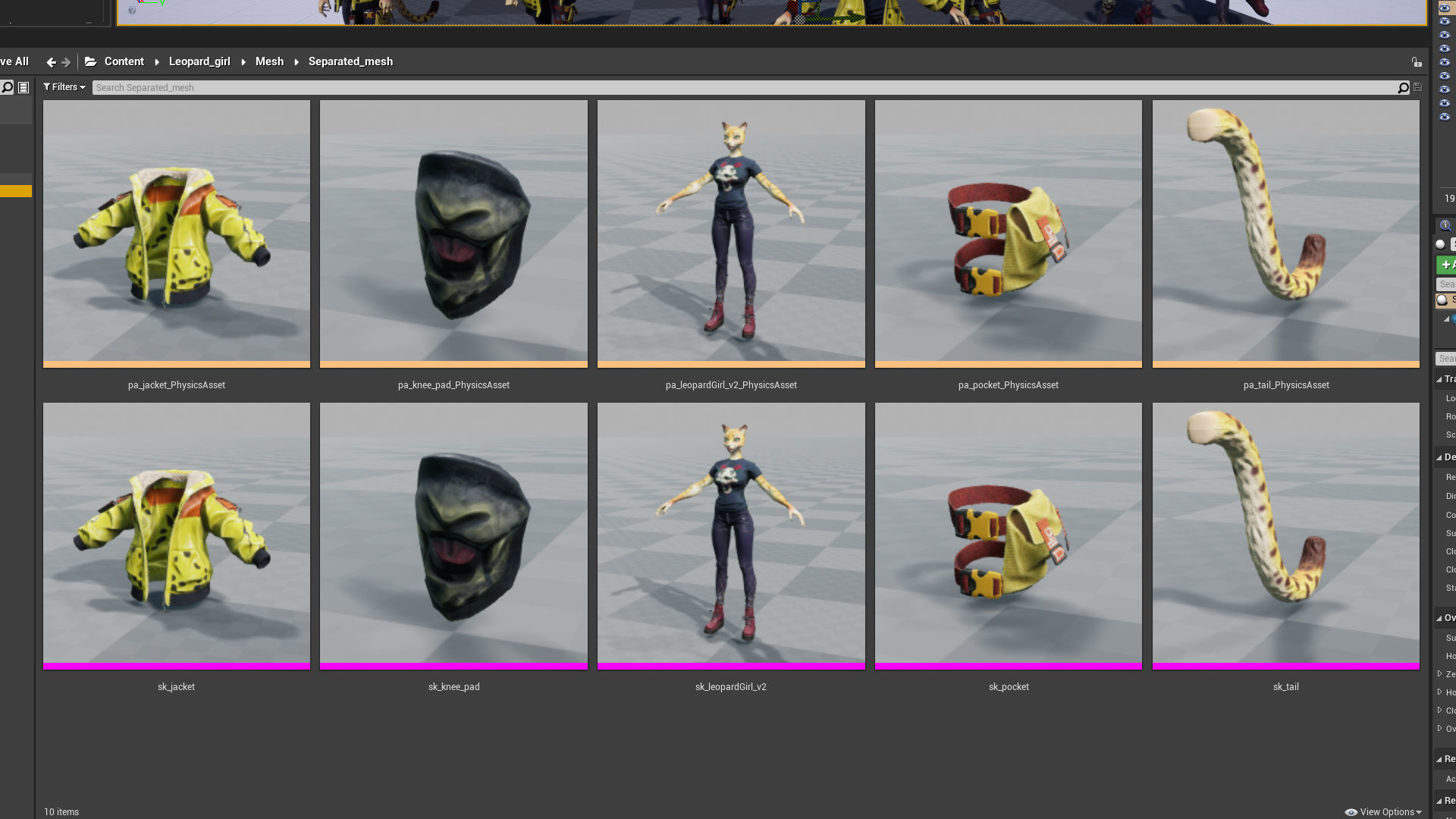The image size is (1456, 819).
Task: Click the folder path picker icon
Action: [x=90, y=61]
